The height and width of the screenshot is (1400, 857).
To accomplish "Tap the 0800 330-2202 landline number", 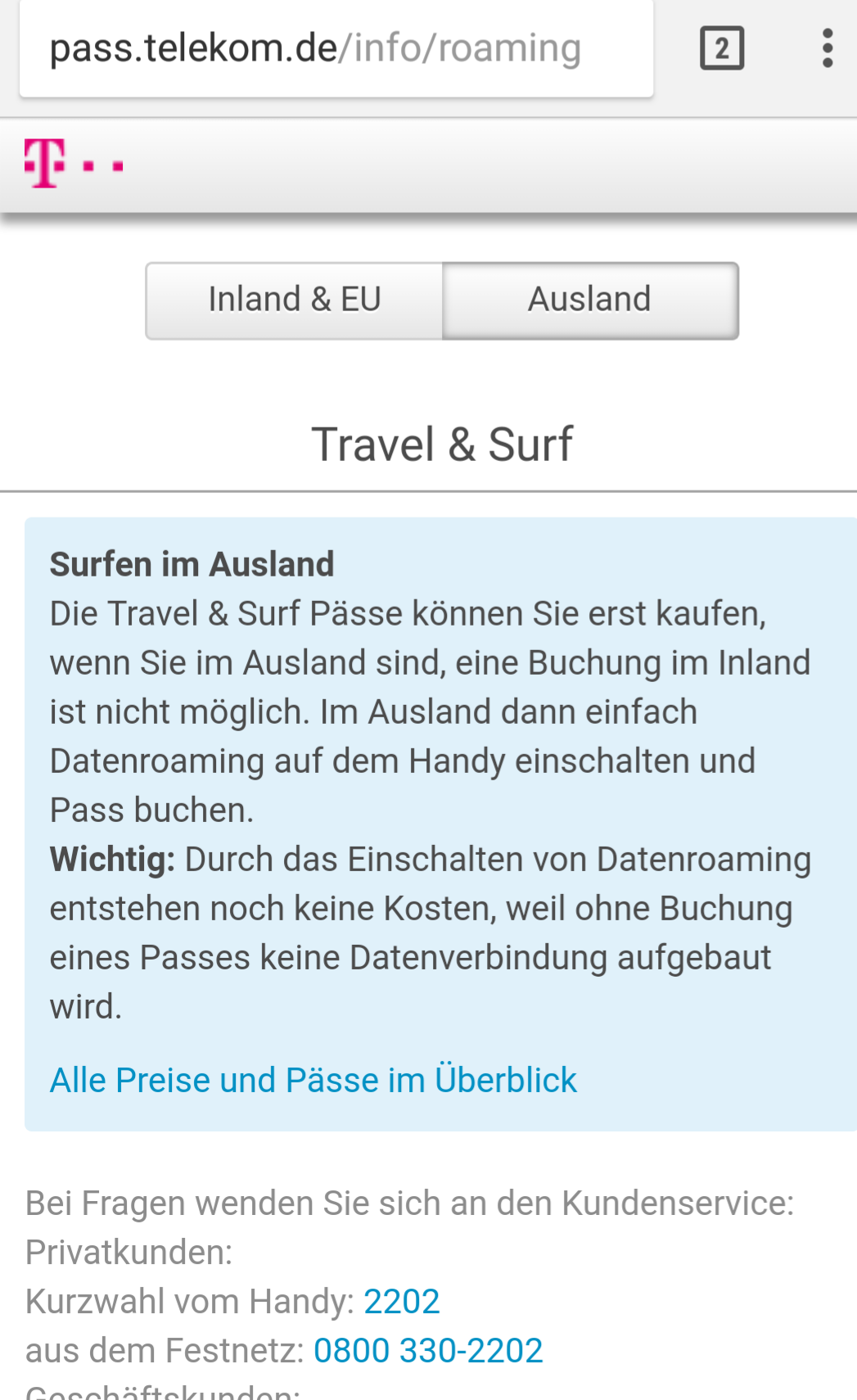I will point(428,1351).
